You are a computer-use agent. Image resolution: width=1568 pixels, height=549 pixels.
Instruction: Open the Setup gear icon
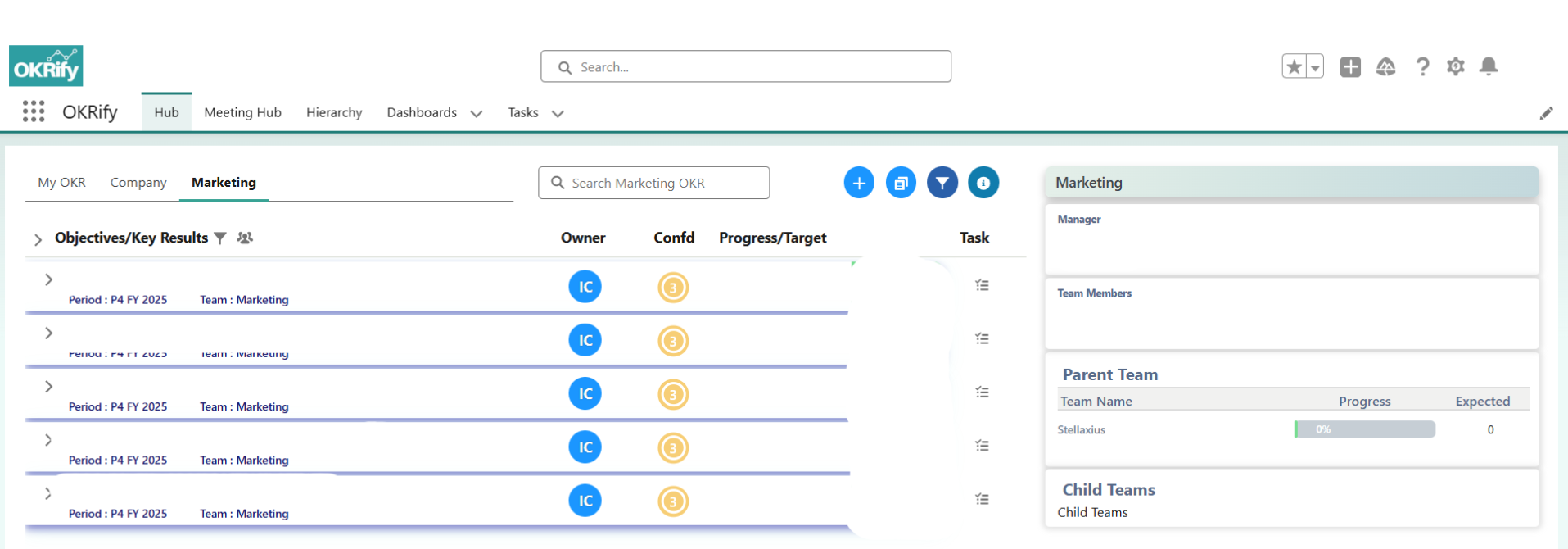click(1455, 66)
